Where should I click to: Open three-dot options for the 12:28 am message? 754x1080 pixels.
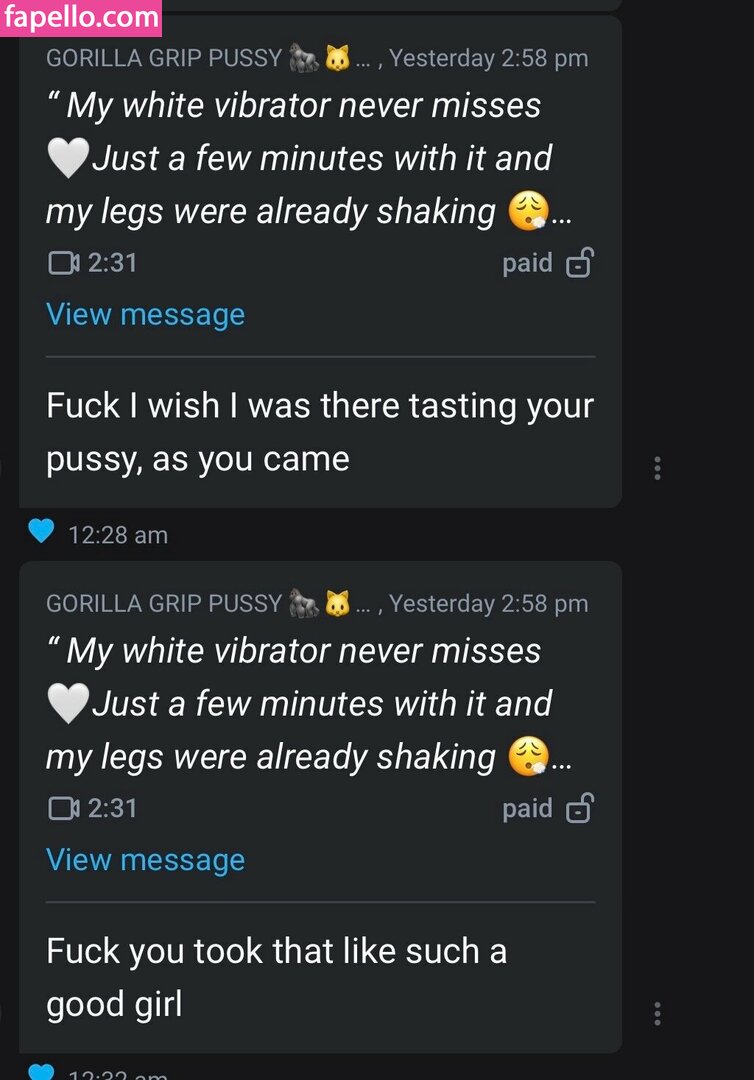pos(657,468)
